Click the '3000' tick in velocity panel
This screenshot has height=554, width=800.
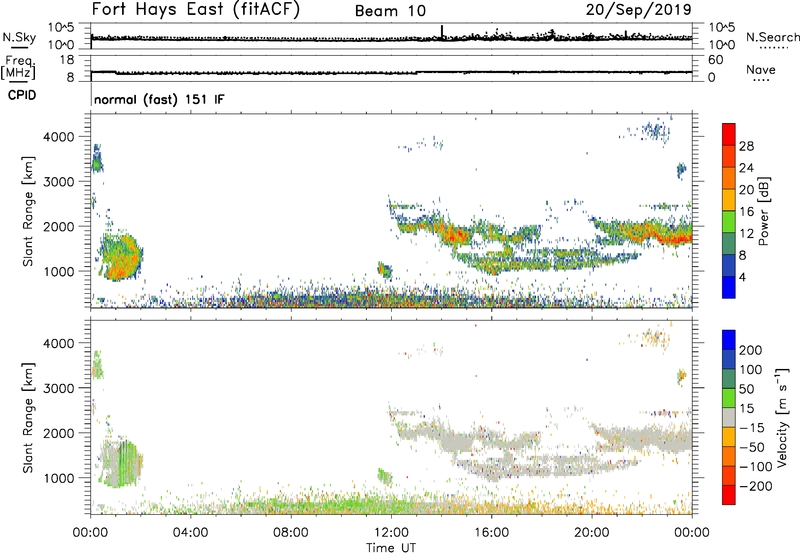(x=59, y=388)
